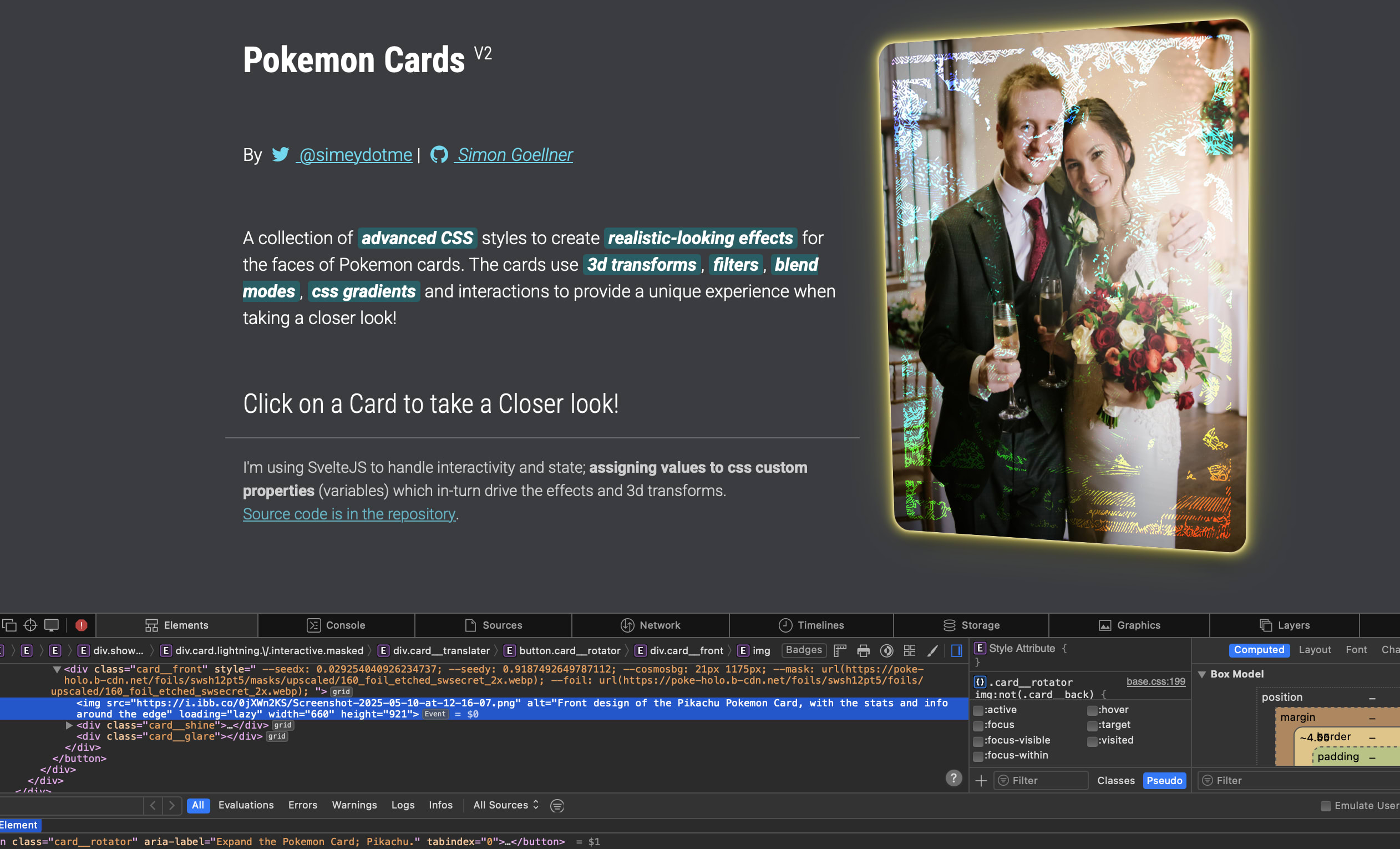
Task: Click the add new rule plus icon
Action: (x=981, y=781)
